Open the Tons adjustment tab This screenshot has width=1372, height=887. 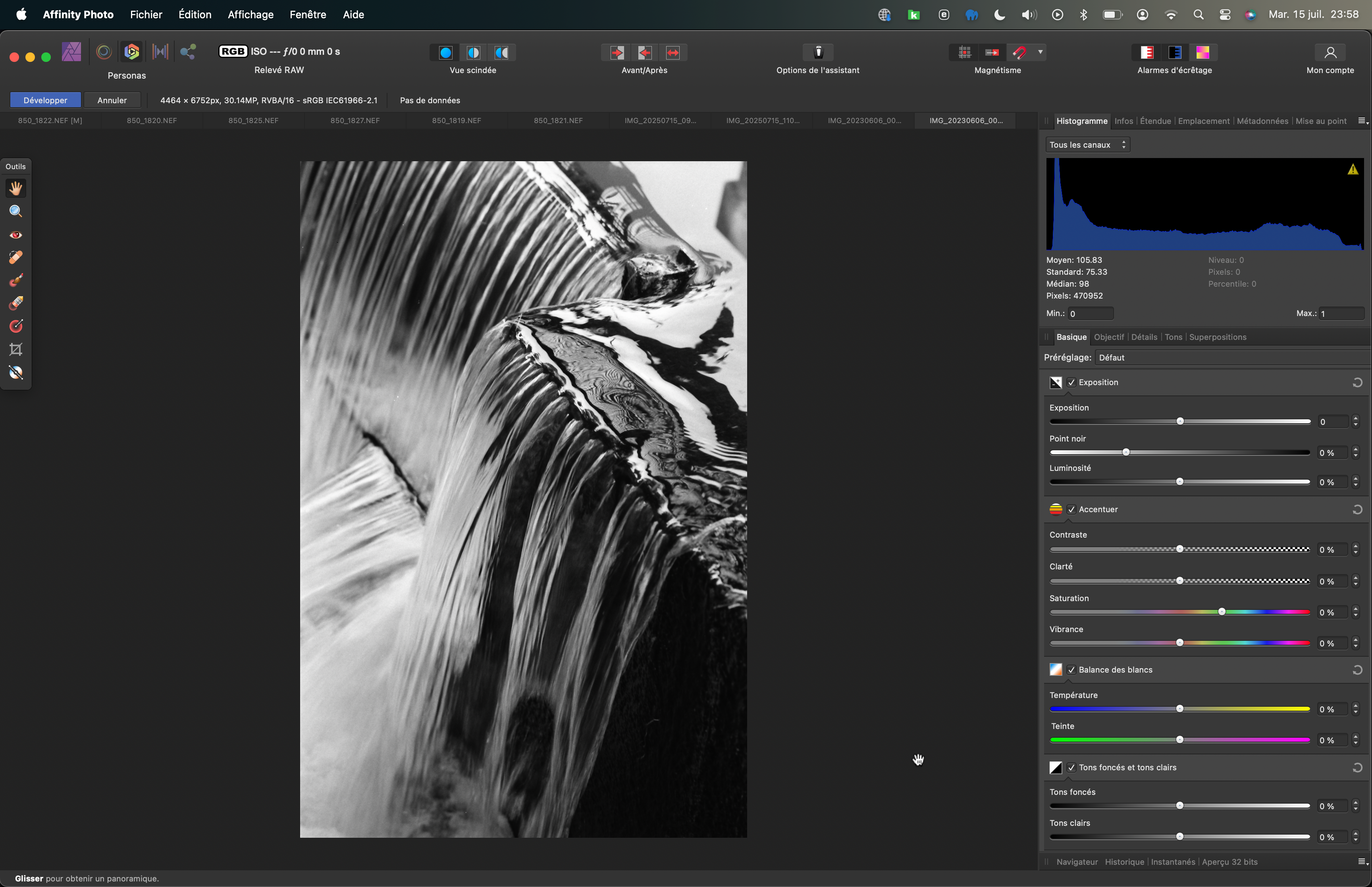1174,337
